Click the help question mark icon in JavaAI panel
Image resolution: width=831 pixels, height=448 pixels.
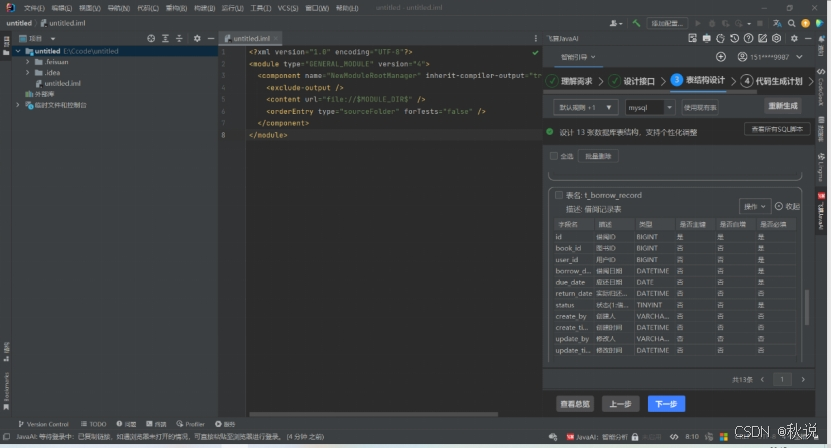point(748,38)
